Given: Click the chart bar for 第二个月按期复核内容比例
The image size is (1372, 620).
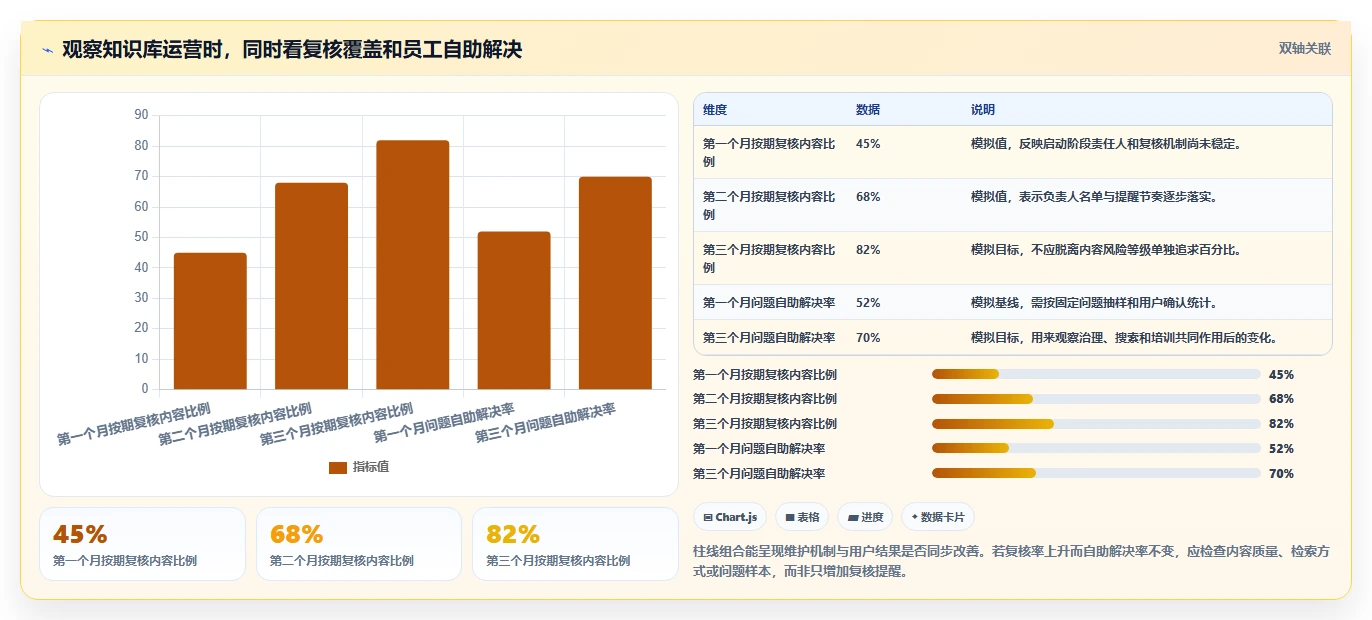Looking at the screenshot, I should pyautogui.click(x=311, y=286).
